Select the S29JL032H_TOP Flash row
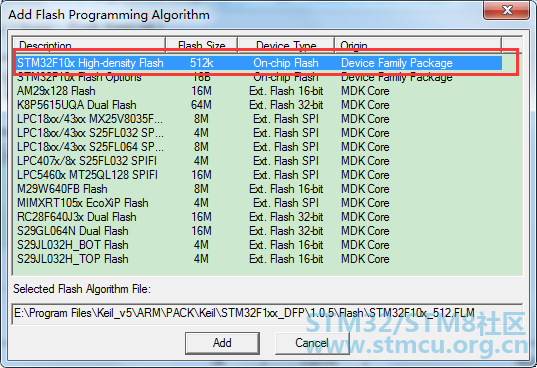The height and width of the screenshot is (368, 537). (259, 259)
